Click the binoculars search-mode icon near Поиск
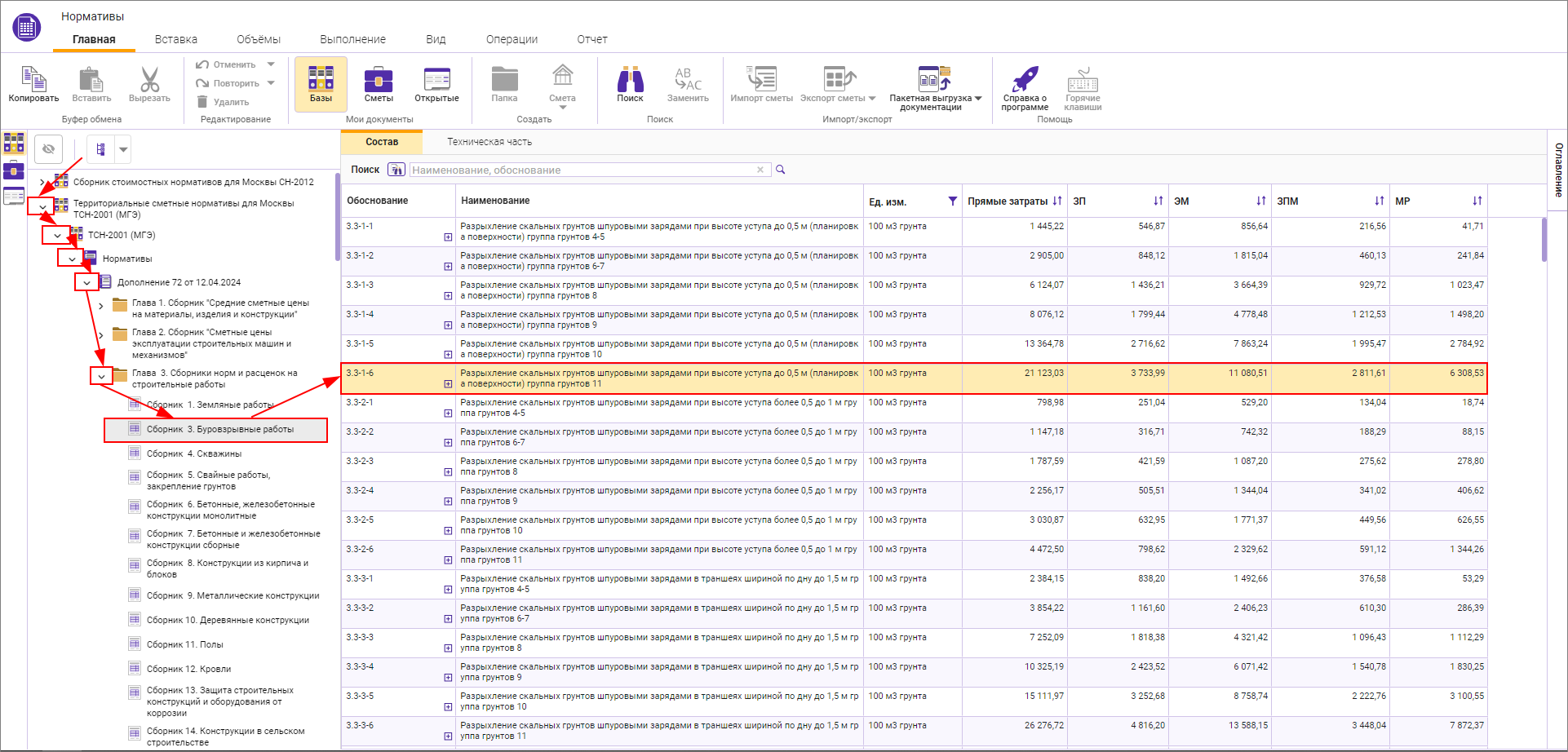Image resolution: width=1568 pixels, height=752 pixels. 396,170
